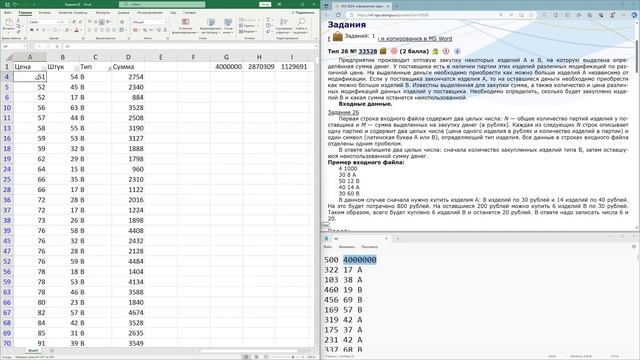This screenshot has height=360, width=640.
Task: Switch to Page Layout view in status bar
Action: click(256, 357)
